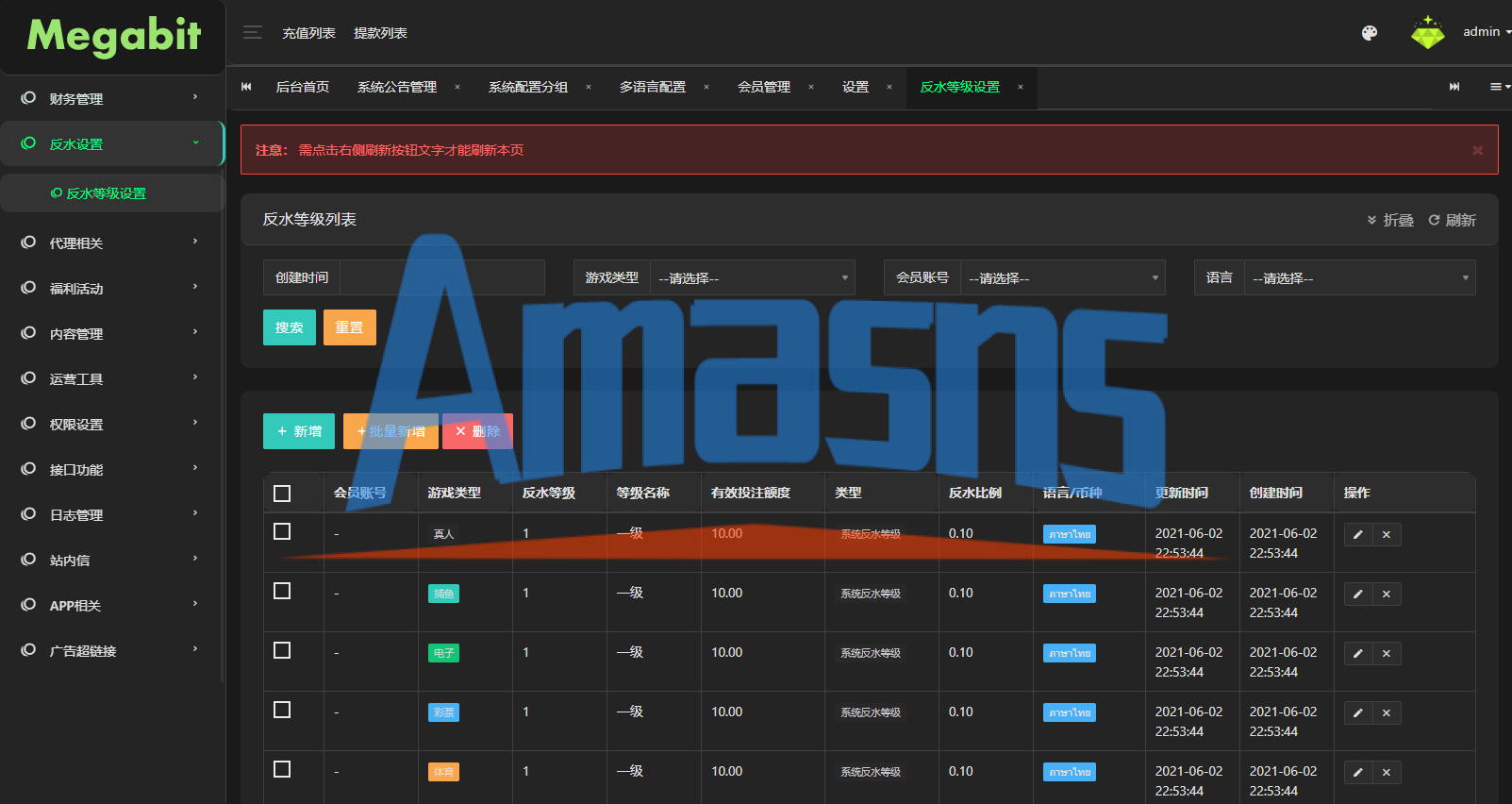
Task: Expand the 运营工具 sidebar menu
Action: tap(112, 378)
